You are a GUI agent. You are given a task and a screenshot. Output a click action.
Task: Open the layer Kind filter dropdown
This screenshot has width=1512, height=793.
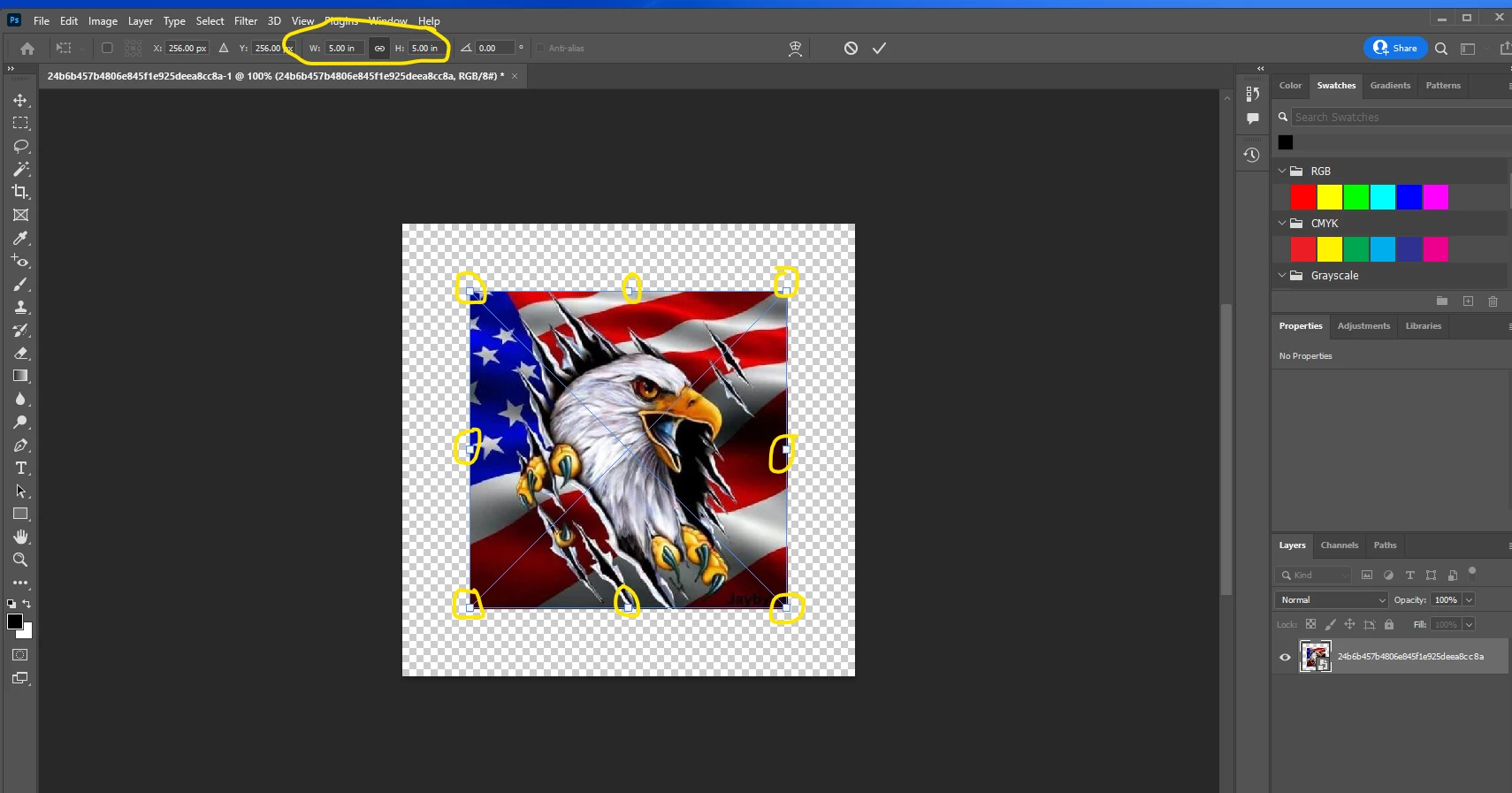click(1314, 575)
